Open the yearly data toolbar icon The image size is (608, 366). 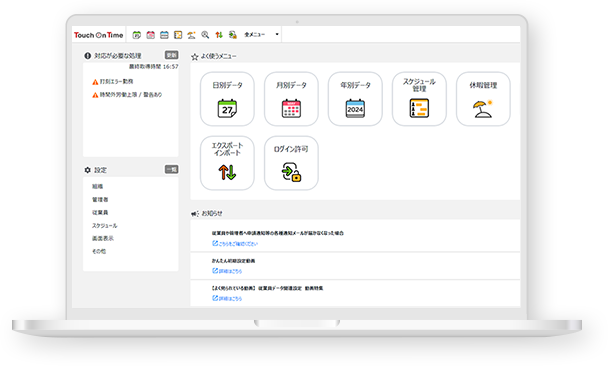pyautogui.click(x=164, y=35)
